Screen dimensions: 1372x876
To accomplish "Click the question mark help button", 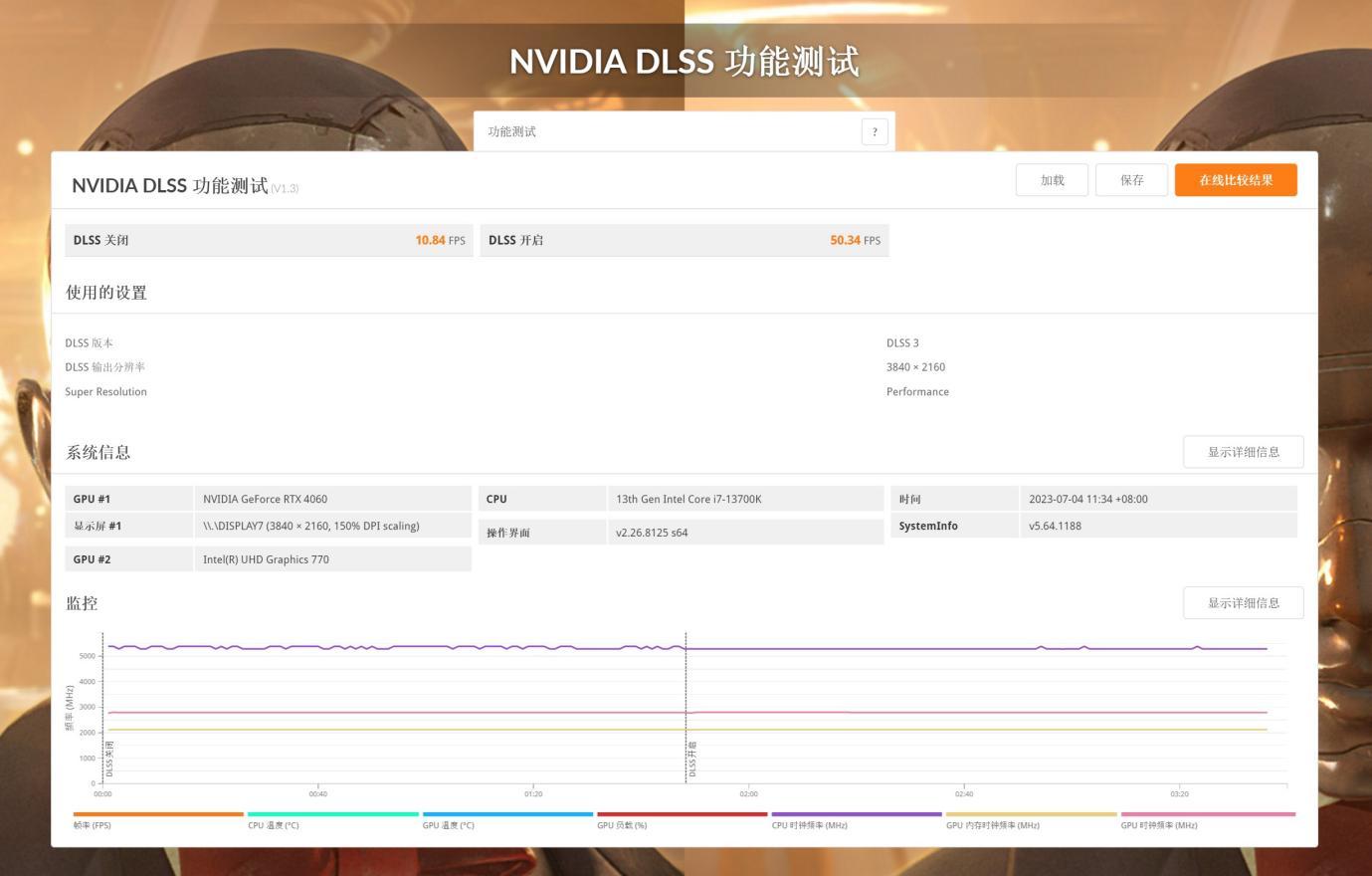I will [875, 131].
